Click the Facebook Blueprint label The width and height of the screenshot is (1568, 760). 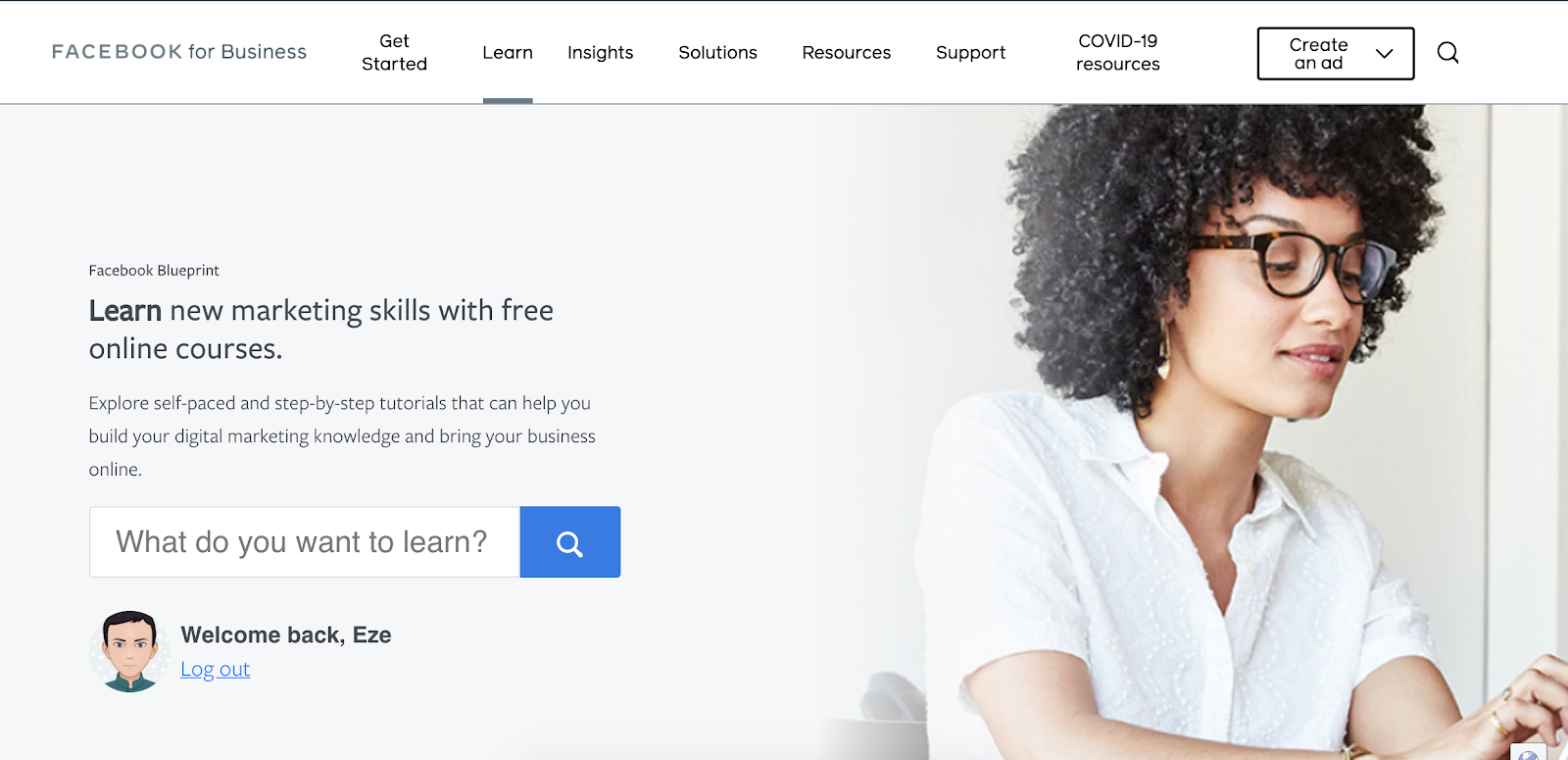(x=154, y=271)
